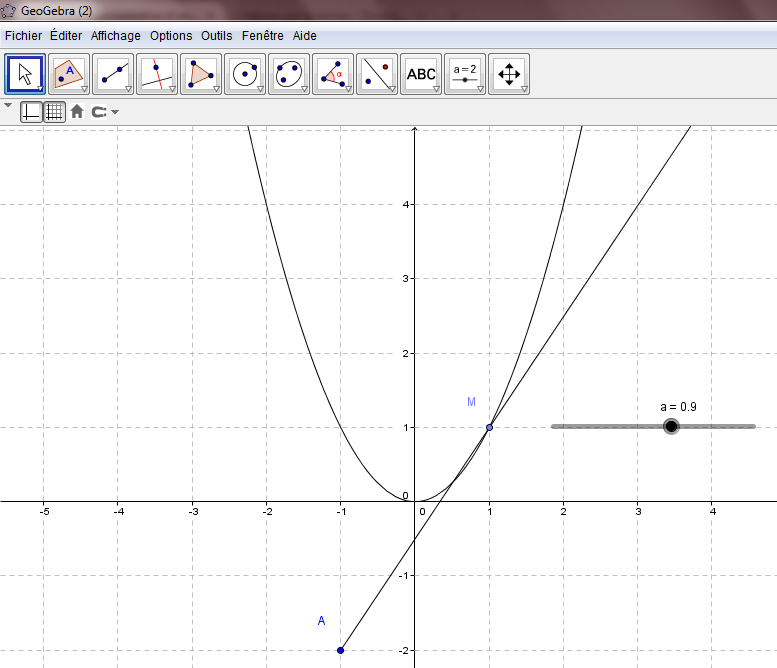Expand the slider tool's dropdown arrow

[x=480, y=90]
